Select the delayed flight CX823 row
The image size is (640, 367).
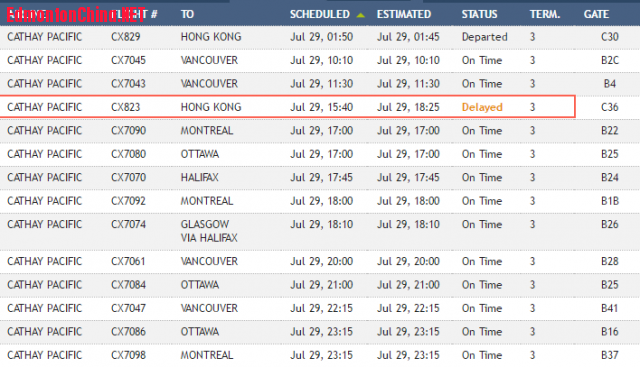(x=287, y=107)
